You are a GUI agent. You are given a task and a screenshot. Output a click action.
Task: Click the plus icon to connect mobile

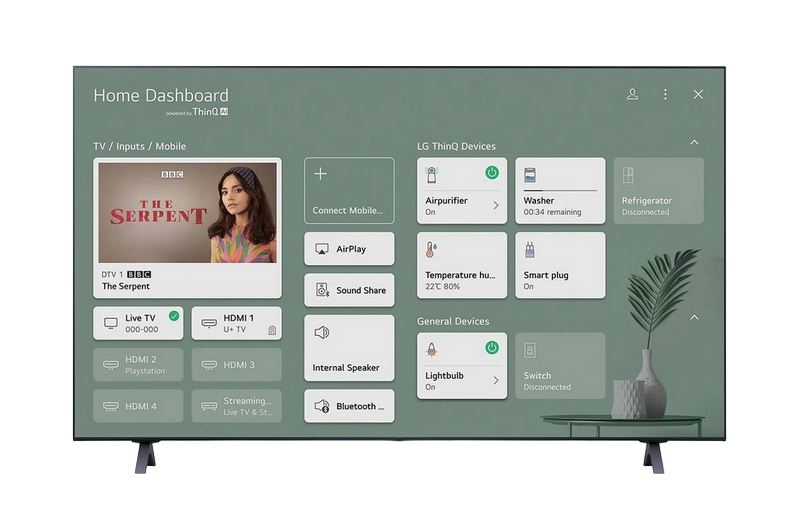tap(320, 174)
